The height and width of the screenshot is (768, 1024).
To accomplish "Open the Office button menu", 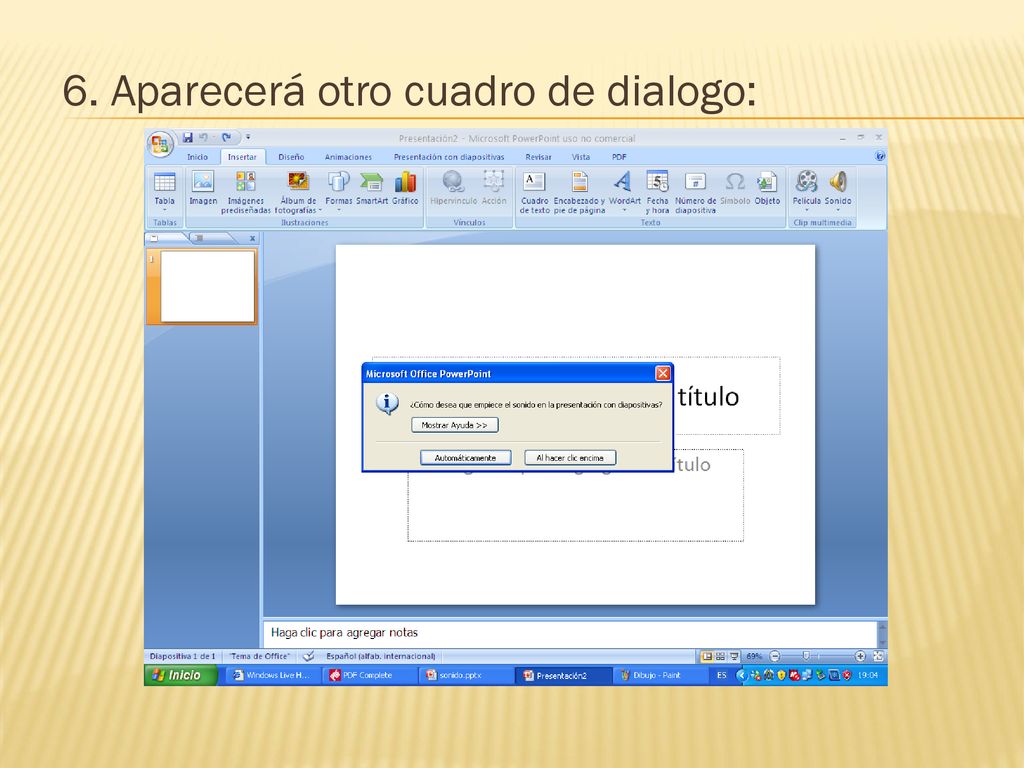I will pos(160,144).
